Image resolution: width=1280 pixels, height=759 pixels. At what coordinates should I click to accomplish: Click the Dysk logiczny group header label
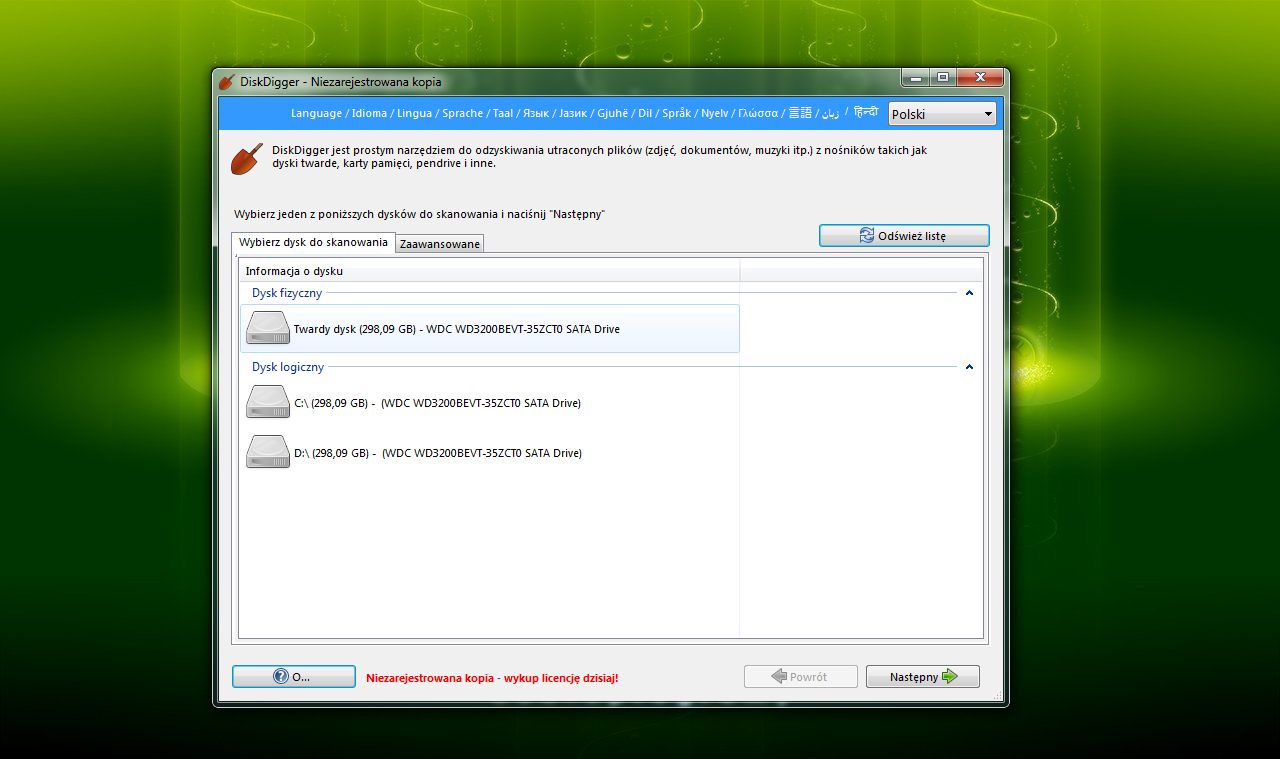coord(288,367)
